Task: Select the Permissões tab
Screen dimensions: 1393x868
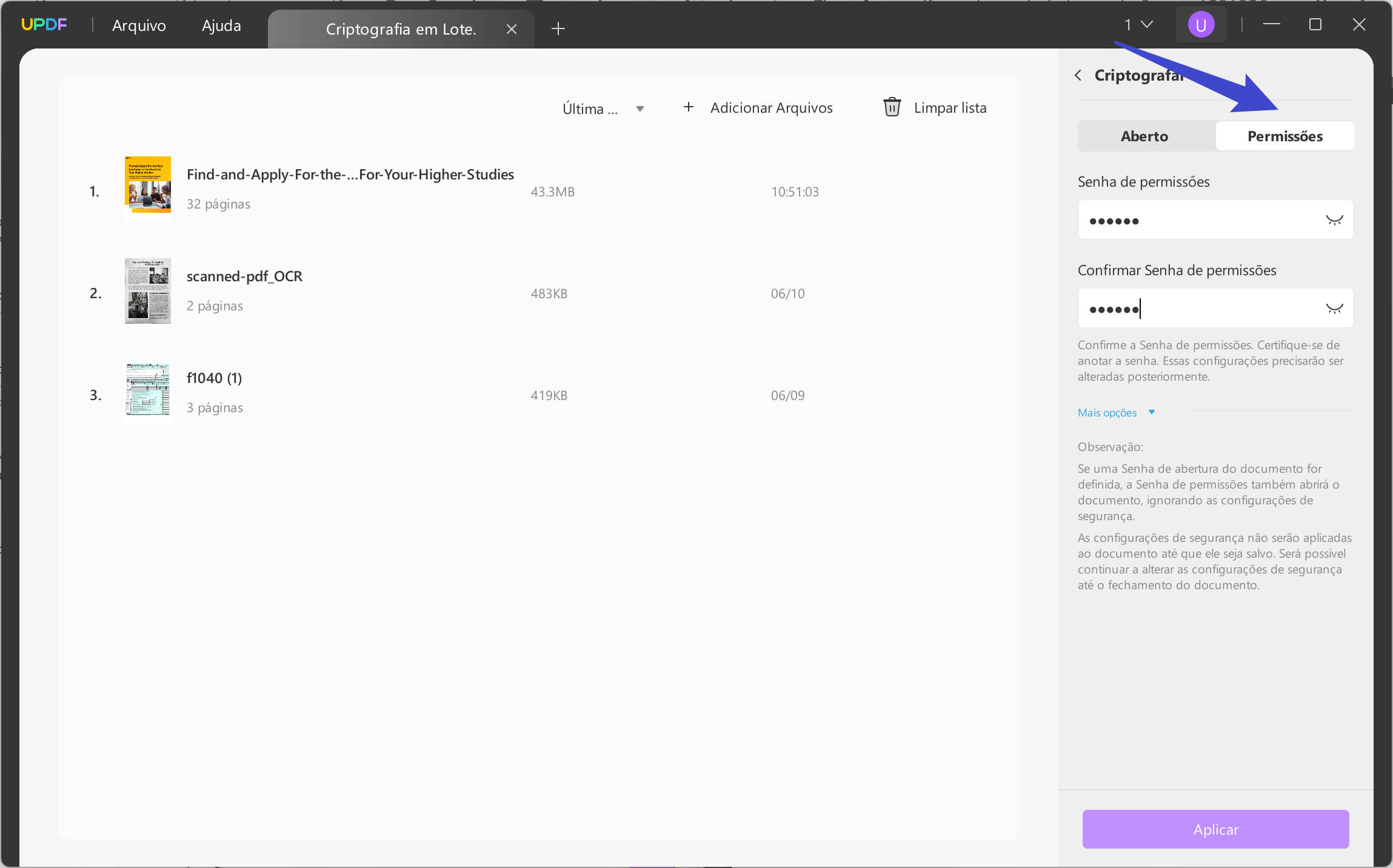Action: [x=1284, y=136]
